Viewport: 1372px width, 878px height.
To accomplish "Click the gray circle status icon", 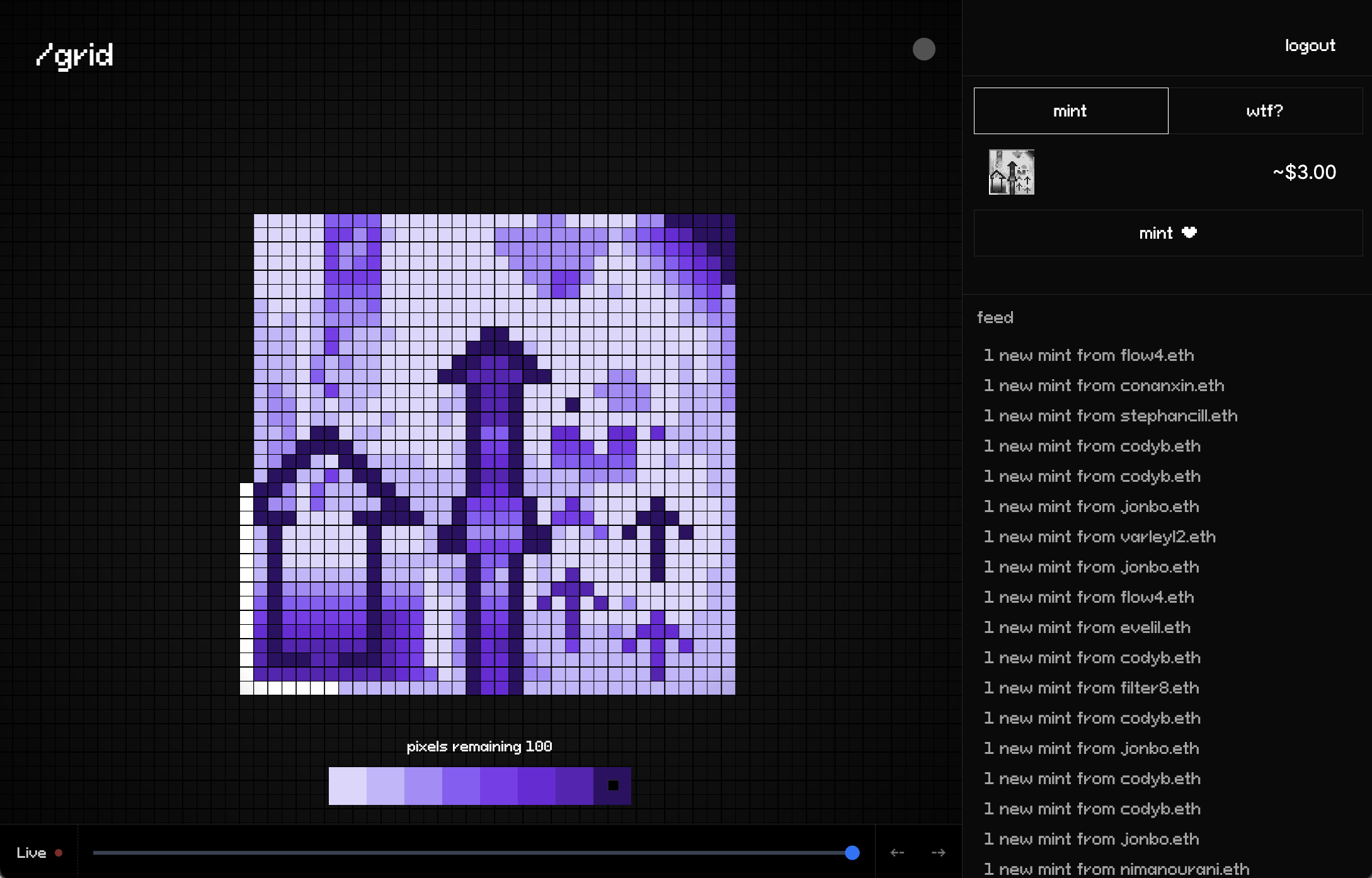I will 923,49.
